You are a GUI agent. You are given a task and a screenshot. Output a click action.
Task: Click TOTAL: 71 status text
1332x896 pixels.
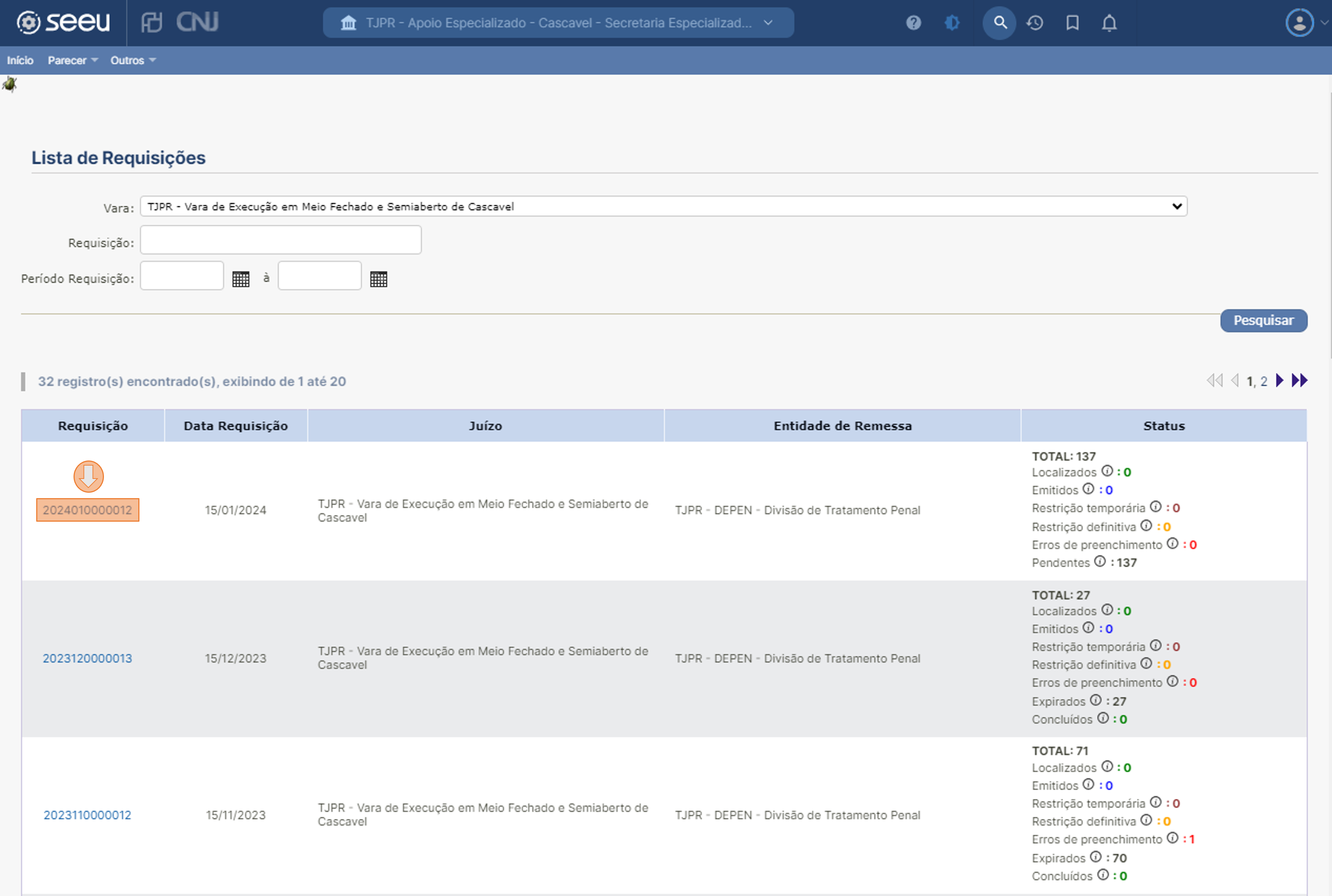(x=1060, y=751)
